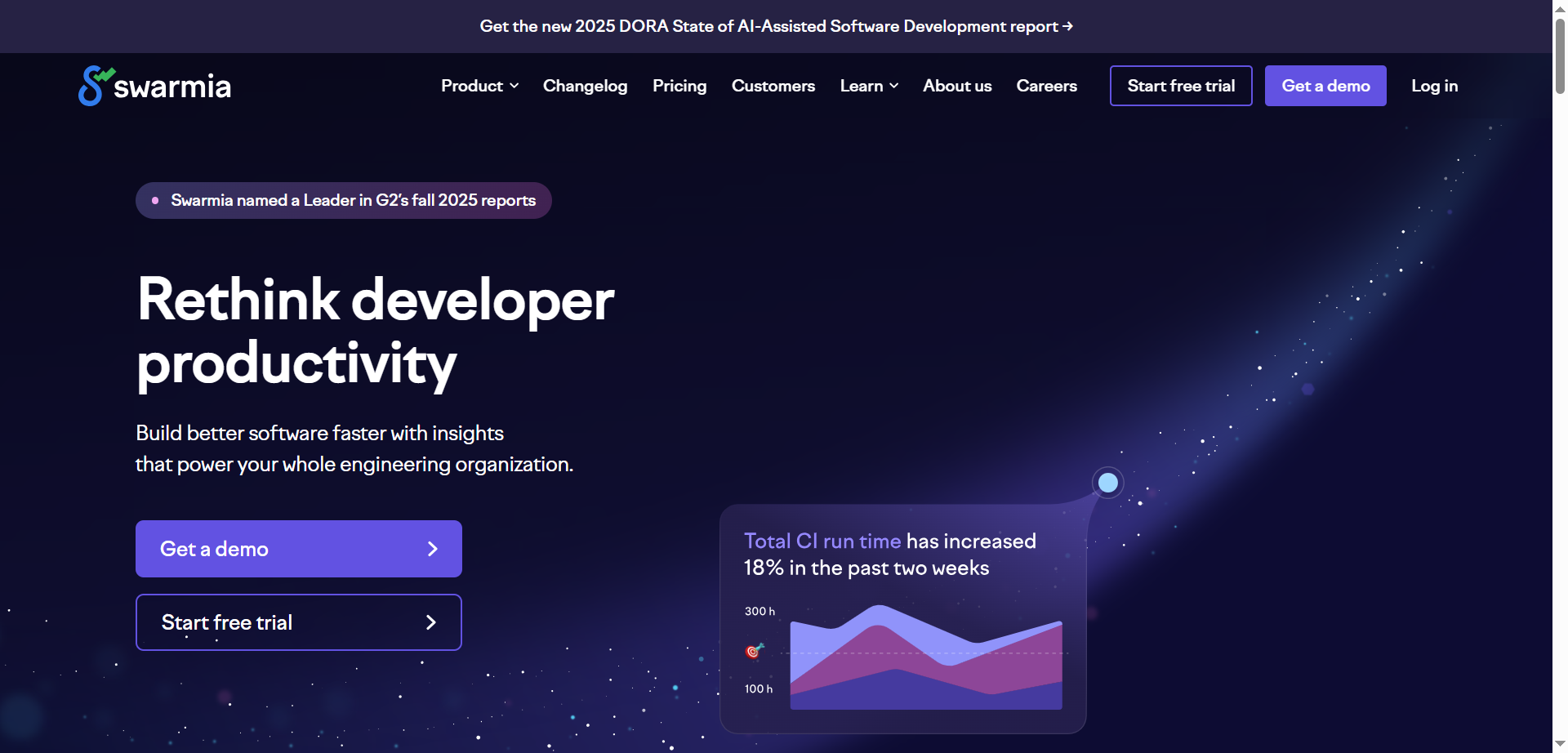Click the "Rethink developer productivity" heading
Image resolution: width=1568 pixels, height=753 pixels.
[x=376, y=332]
